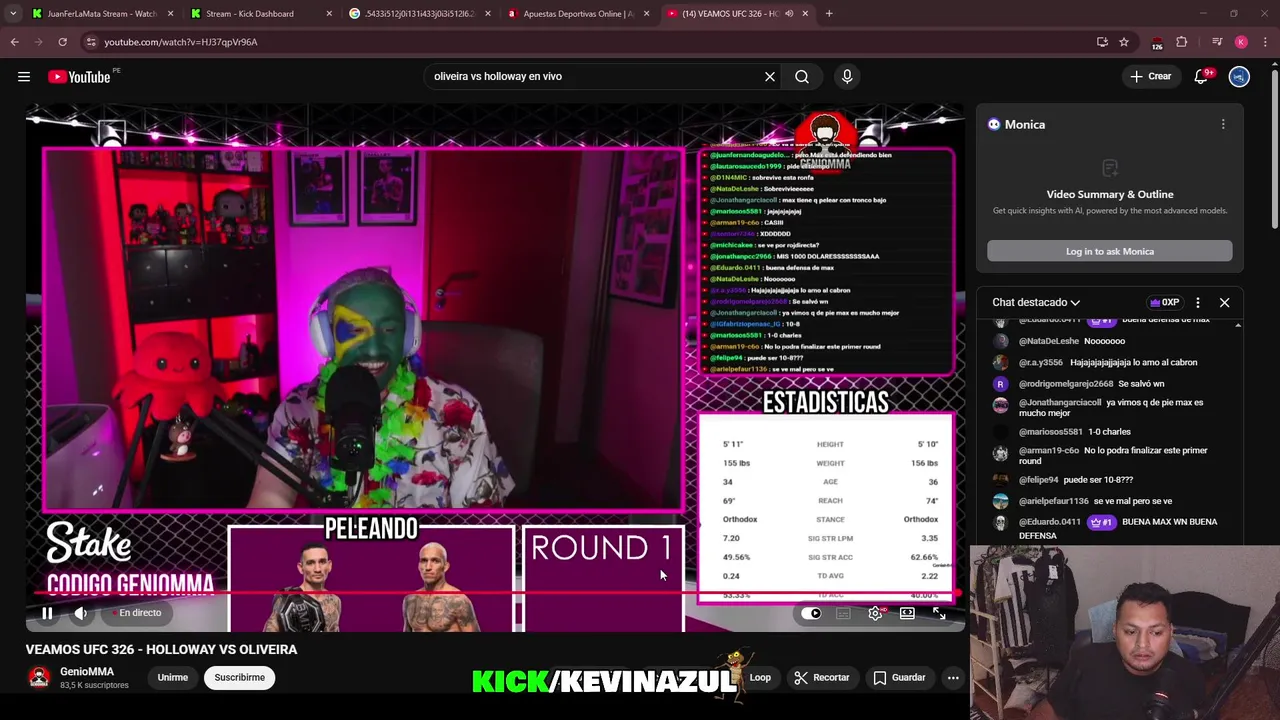Switch to the third browser tab with numbers

(419, 14)
